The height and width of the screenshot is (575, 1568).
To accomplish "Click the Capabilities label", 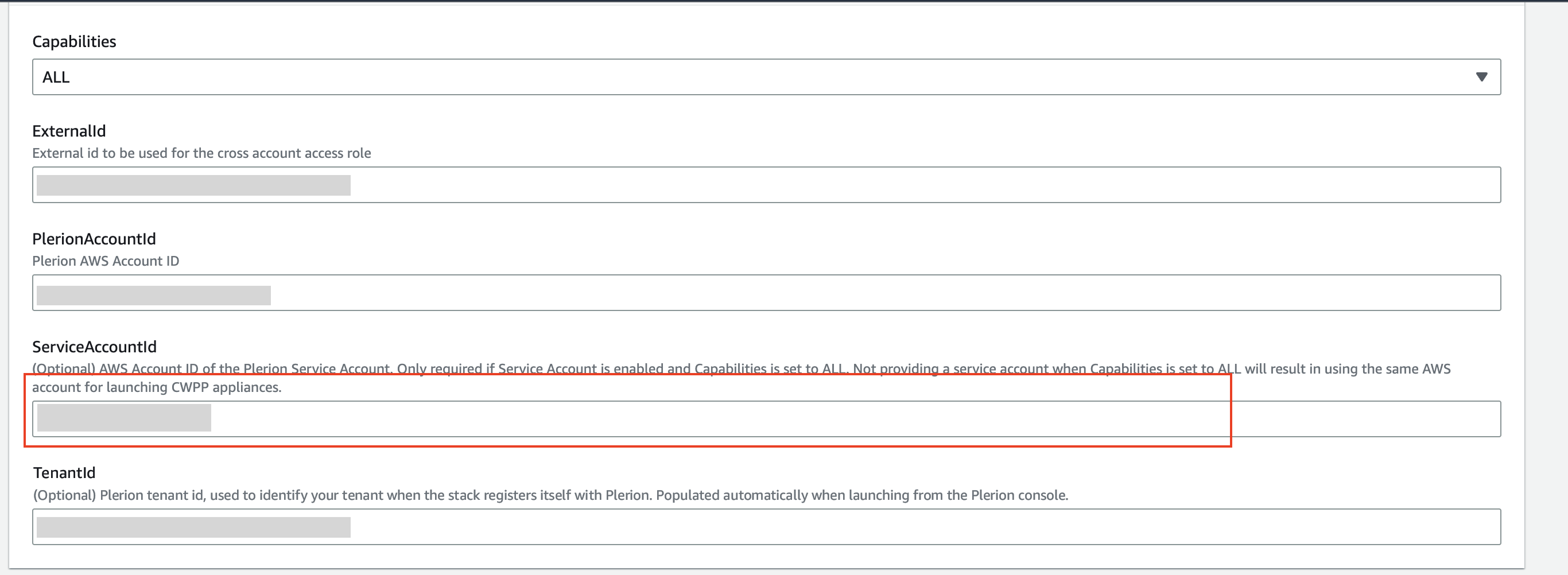I will click(x=74, y=41).
